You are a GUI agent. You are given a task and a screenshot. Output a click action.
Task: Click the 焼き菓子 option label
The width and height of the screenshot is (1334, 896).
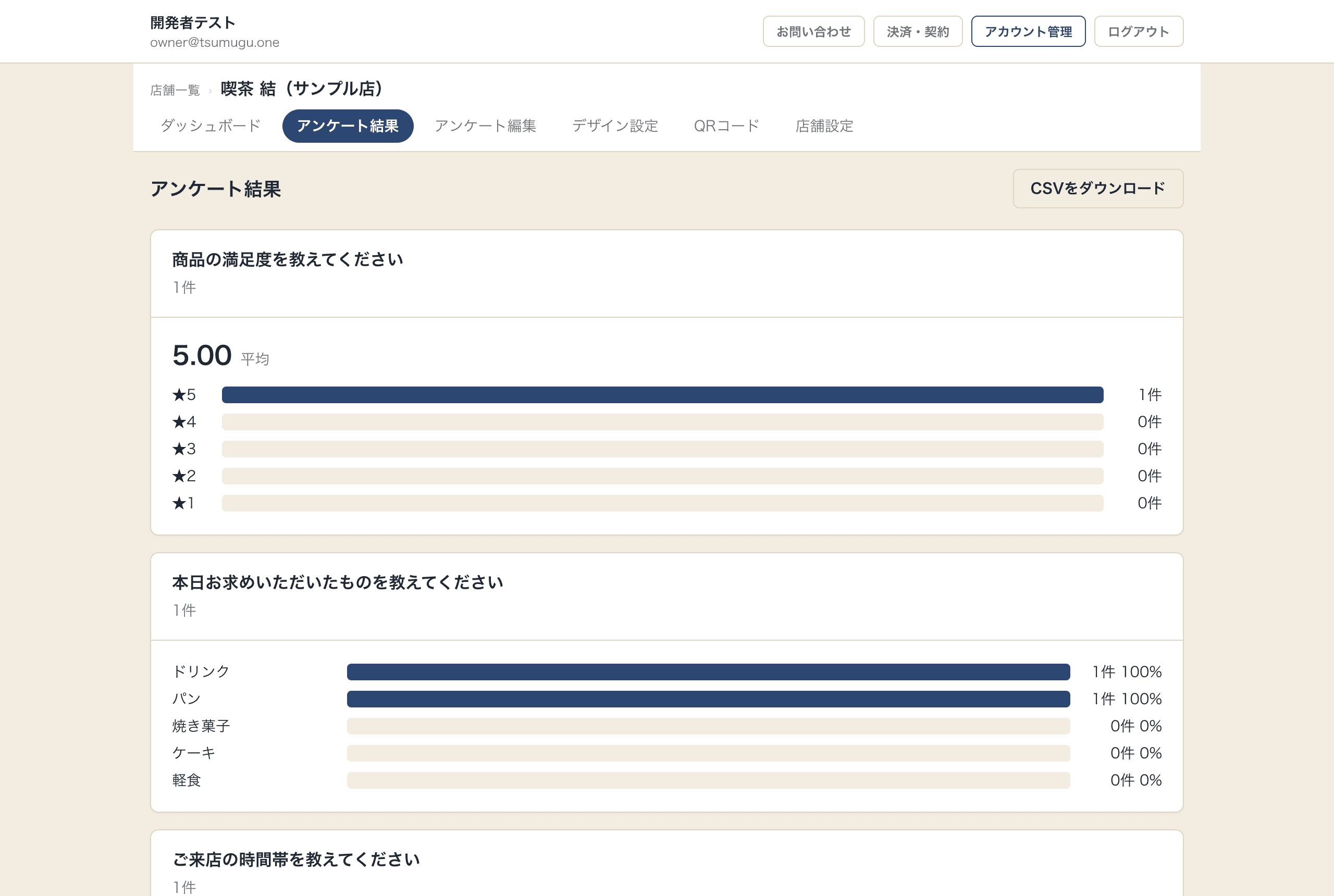click(201, 726)
